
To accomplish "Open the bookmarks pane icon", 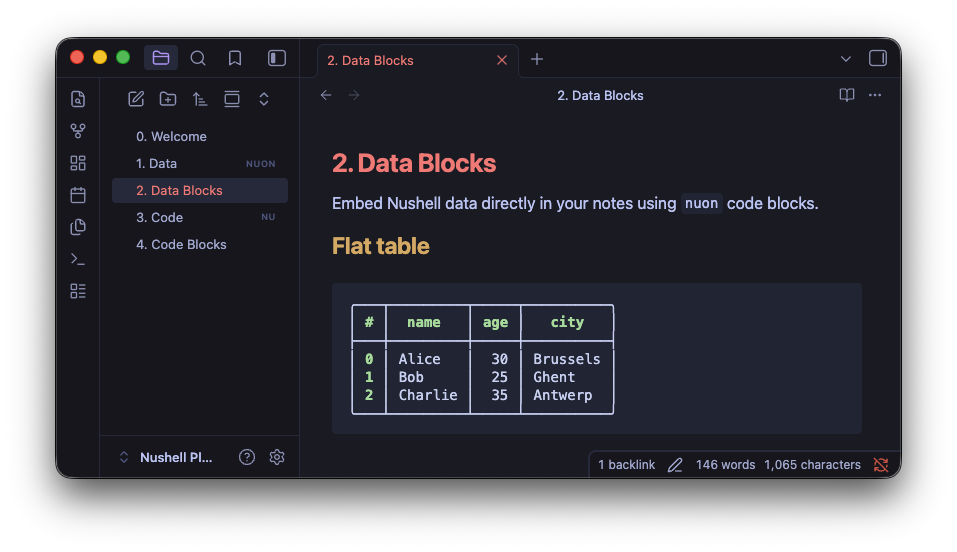I will click(x=235, y=58).
